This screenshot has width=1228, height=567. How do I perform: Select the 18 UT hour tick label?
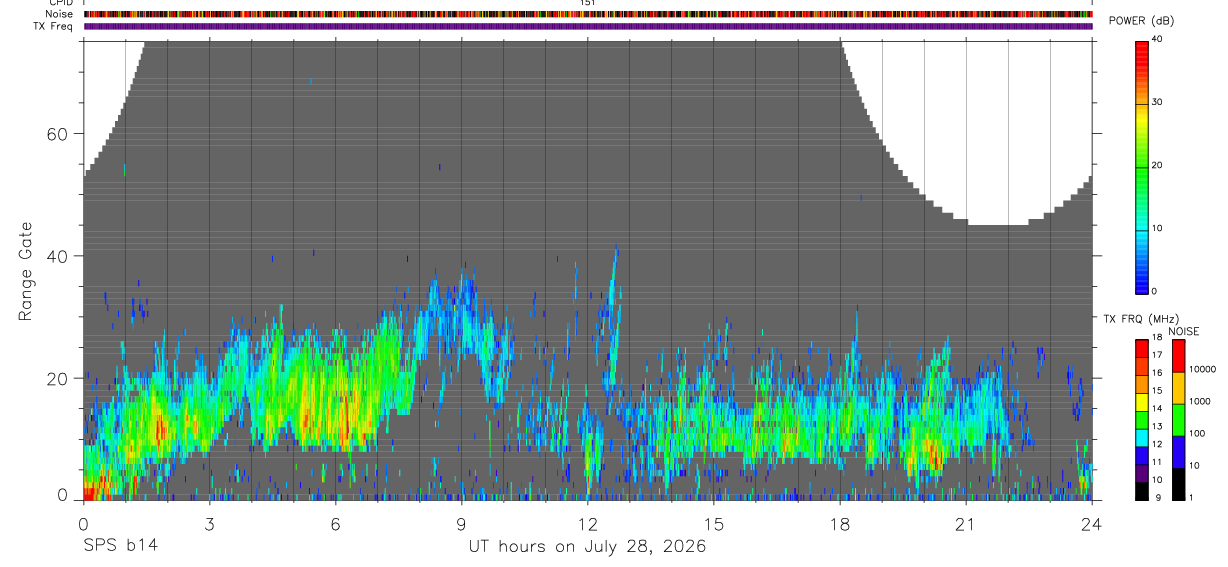pos(840,524)
